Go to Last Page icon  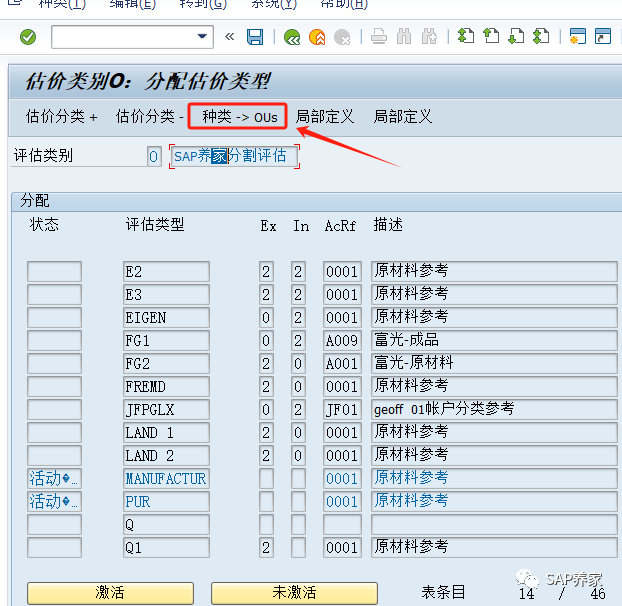coord(541,36)
